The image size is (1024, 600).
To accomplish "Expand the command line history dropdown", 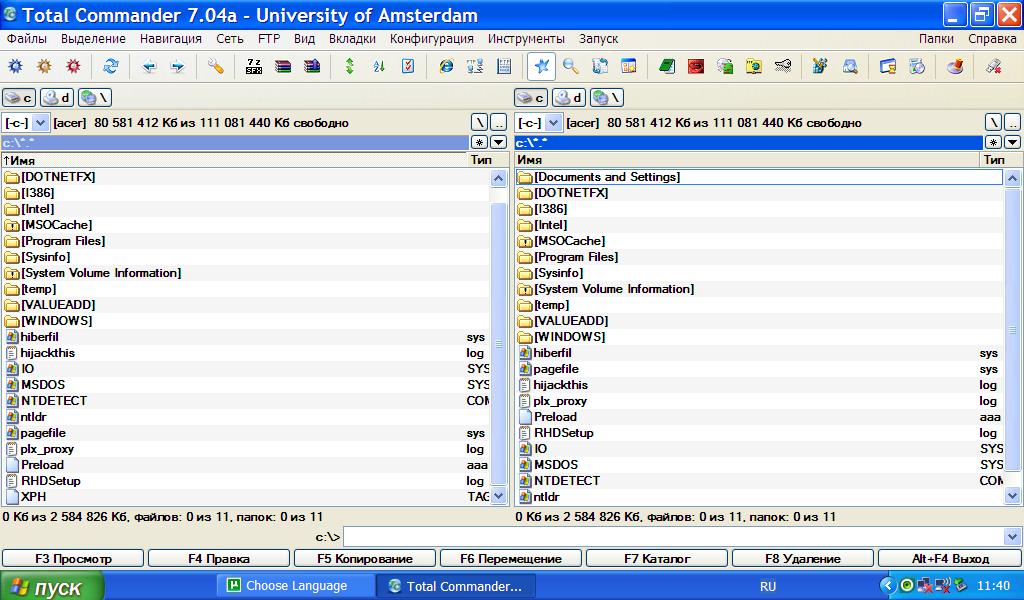I will coord(1012,537).
